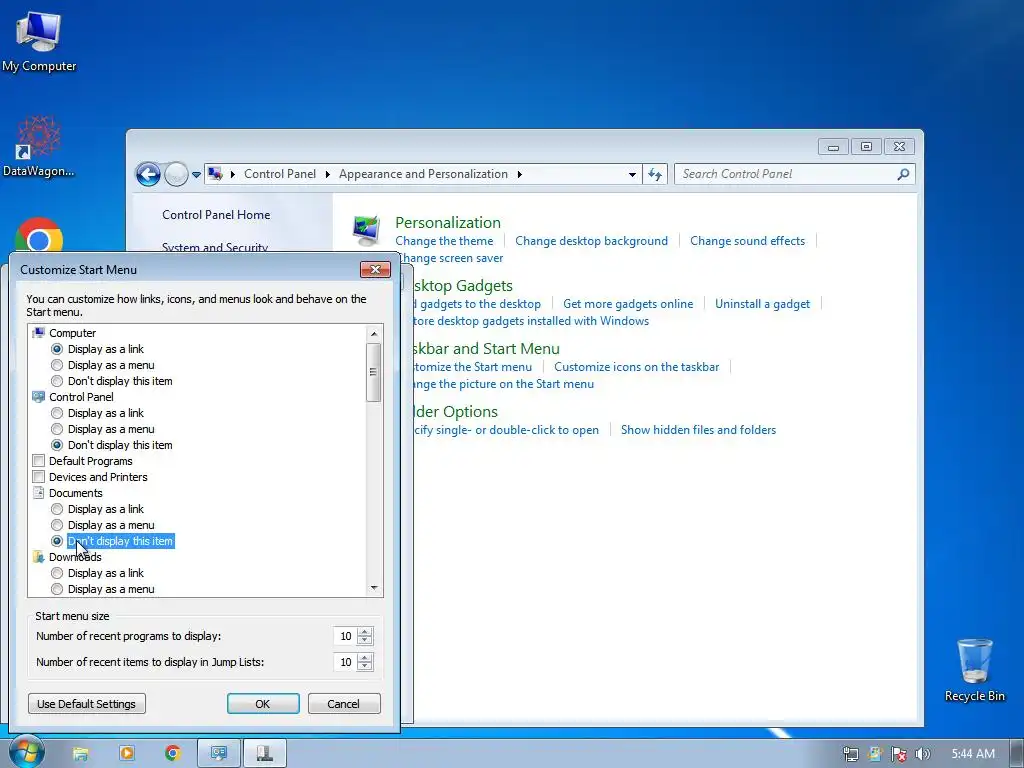Open the Personalization heading link
The image size is (1024, 768).
(x=448, y=223)
